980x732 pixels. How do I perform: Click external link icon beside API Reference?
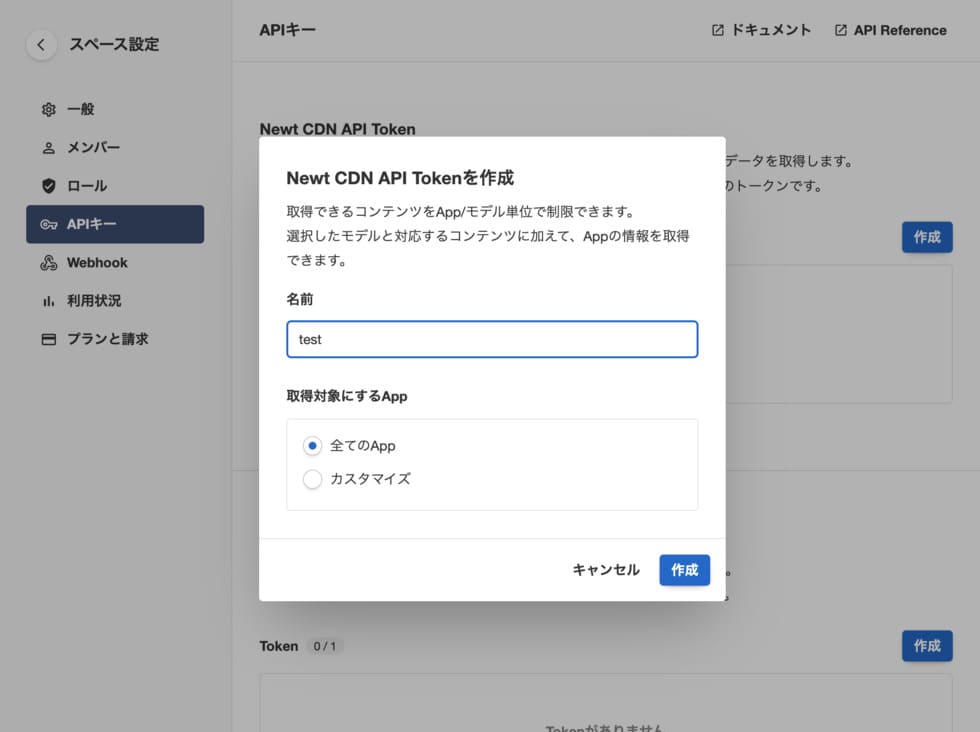(x=841, y=30)
